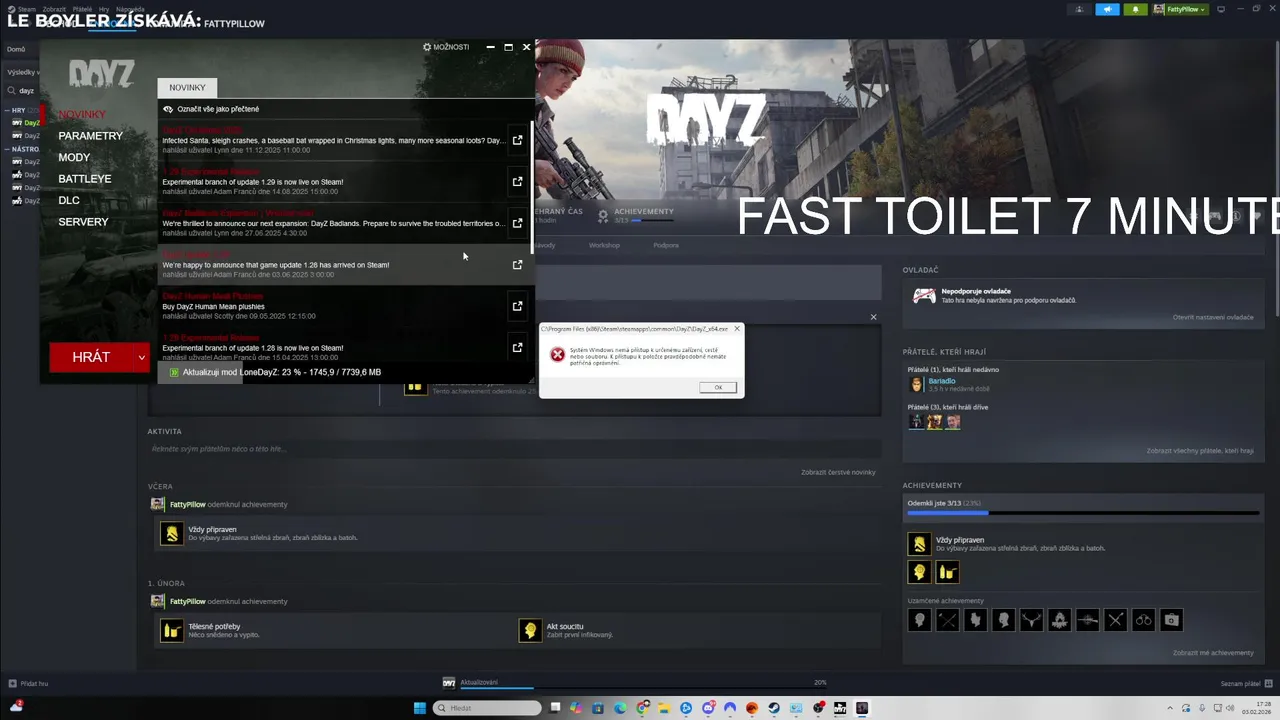This screenshot has height=720, width=1280.
Task: Click Zobrazit všechny přátele, kteří hrají
Action: coord(1200,451)
